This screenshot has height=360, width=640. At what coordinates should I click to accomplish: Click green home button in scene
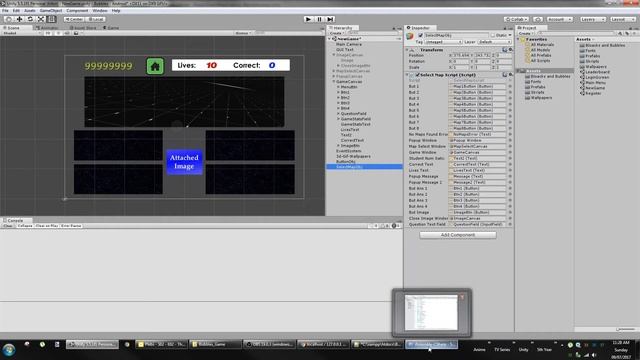pyautogui.click(x=155, y=66)
